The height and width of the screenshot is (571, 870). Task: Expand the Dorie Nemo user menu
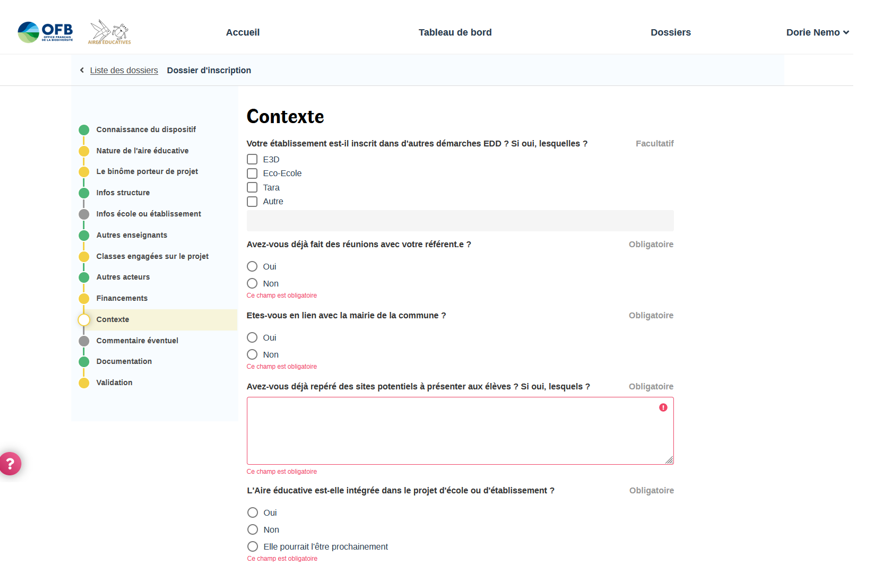pos(817,33)
